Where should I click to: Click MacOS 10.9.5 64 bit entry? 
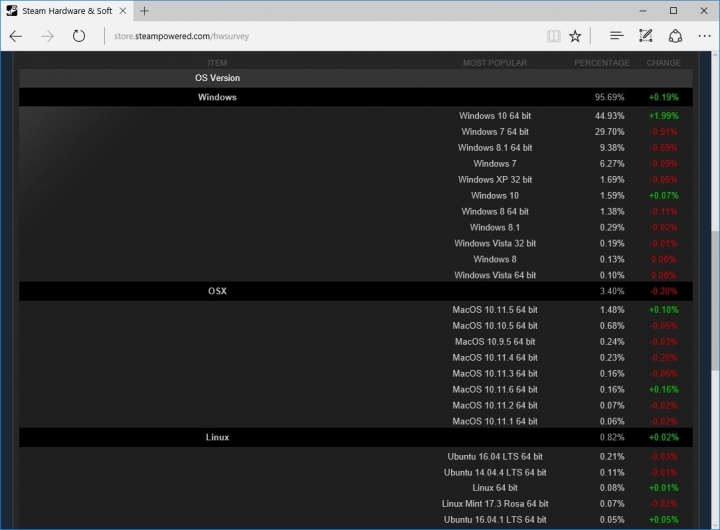pos(495,342)
